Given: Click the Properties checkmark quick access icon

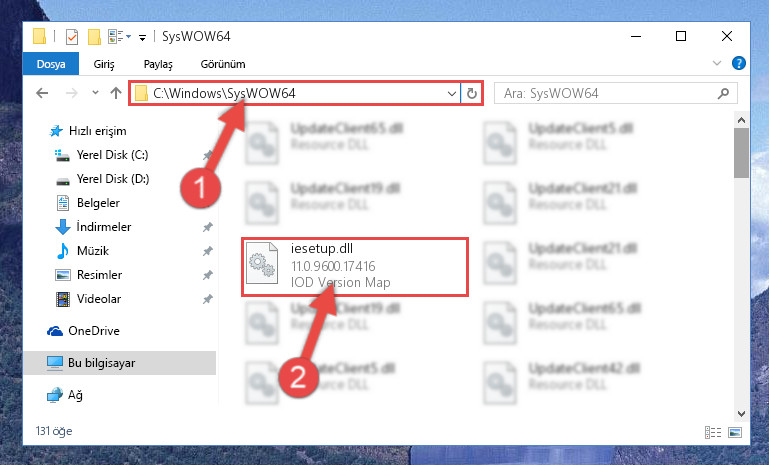Looking at the screenshot, I should click(72, 37).
